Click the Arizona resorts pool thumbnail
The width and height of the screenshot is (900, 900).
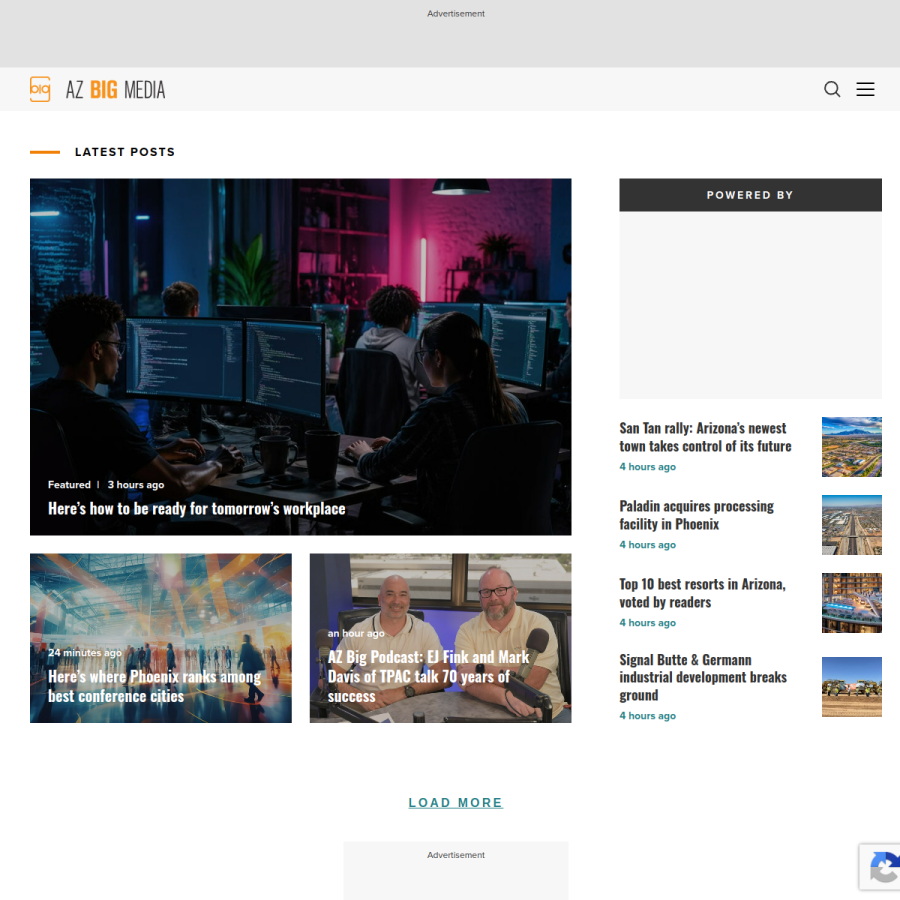pyautogui.click(x=851, y=603)
